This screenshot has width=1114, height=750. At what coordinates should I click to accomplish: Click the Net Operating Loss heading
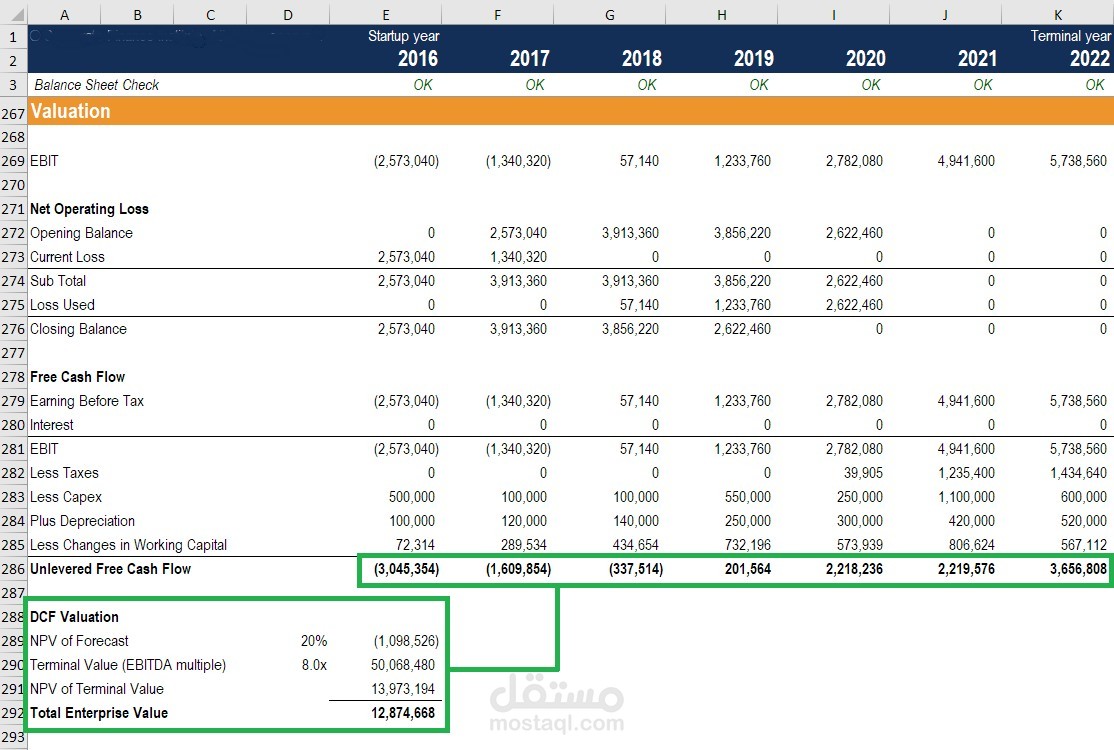point(90,209)
